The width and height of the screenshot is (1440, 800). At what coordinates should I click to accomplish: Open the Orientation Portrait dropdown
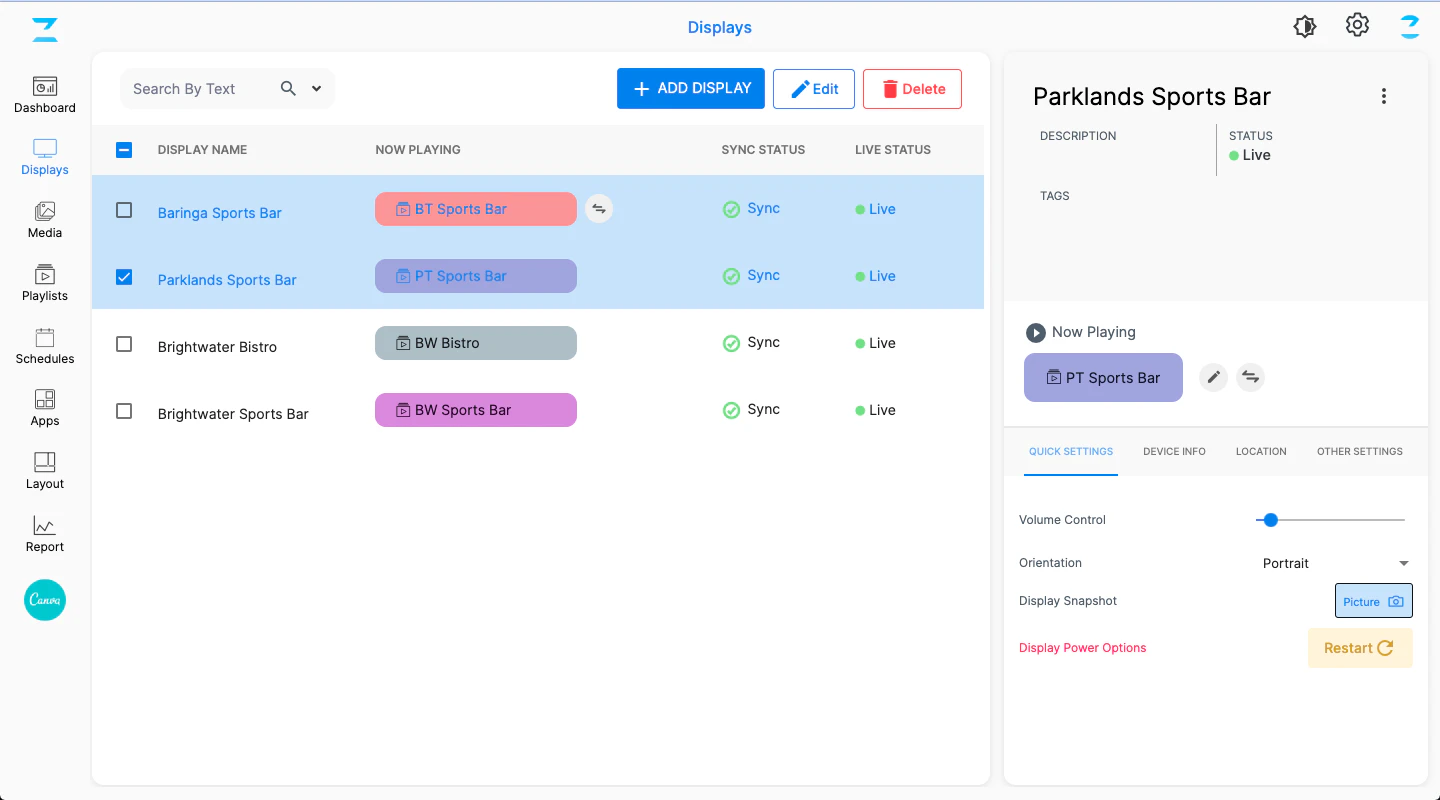pos(1335,563)
